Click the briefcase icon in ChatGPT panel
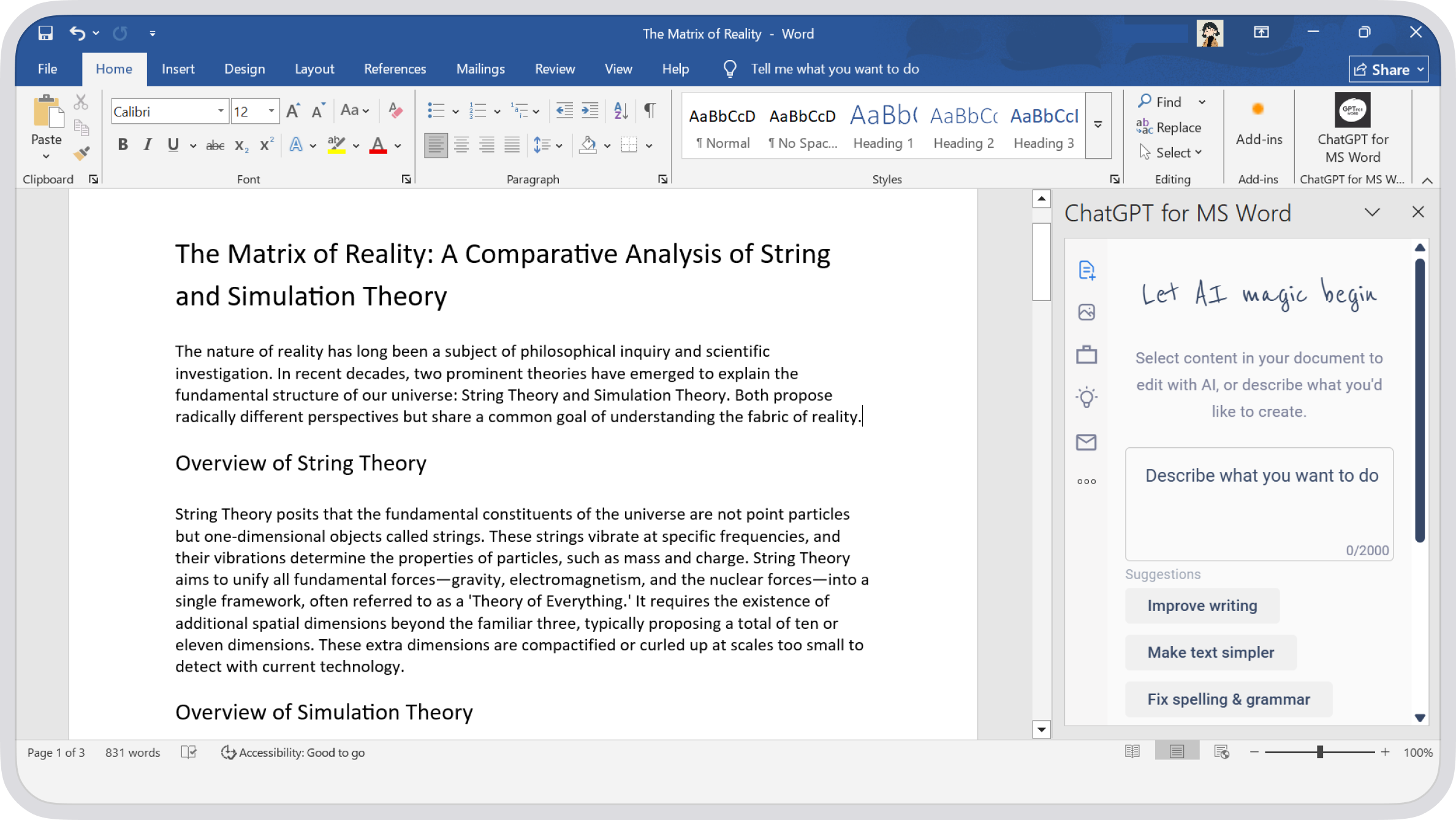1456x820 pixels. [x=1086, y=355]
